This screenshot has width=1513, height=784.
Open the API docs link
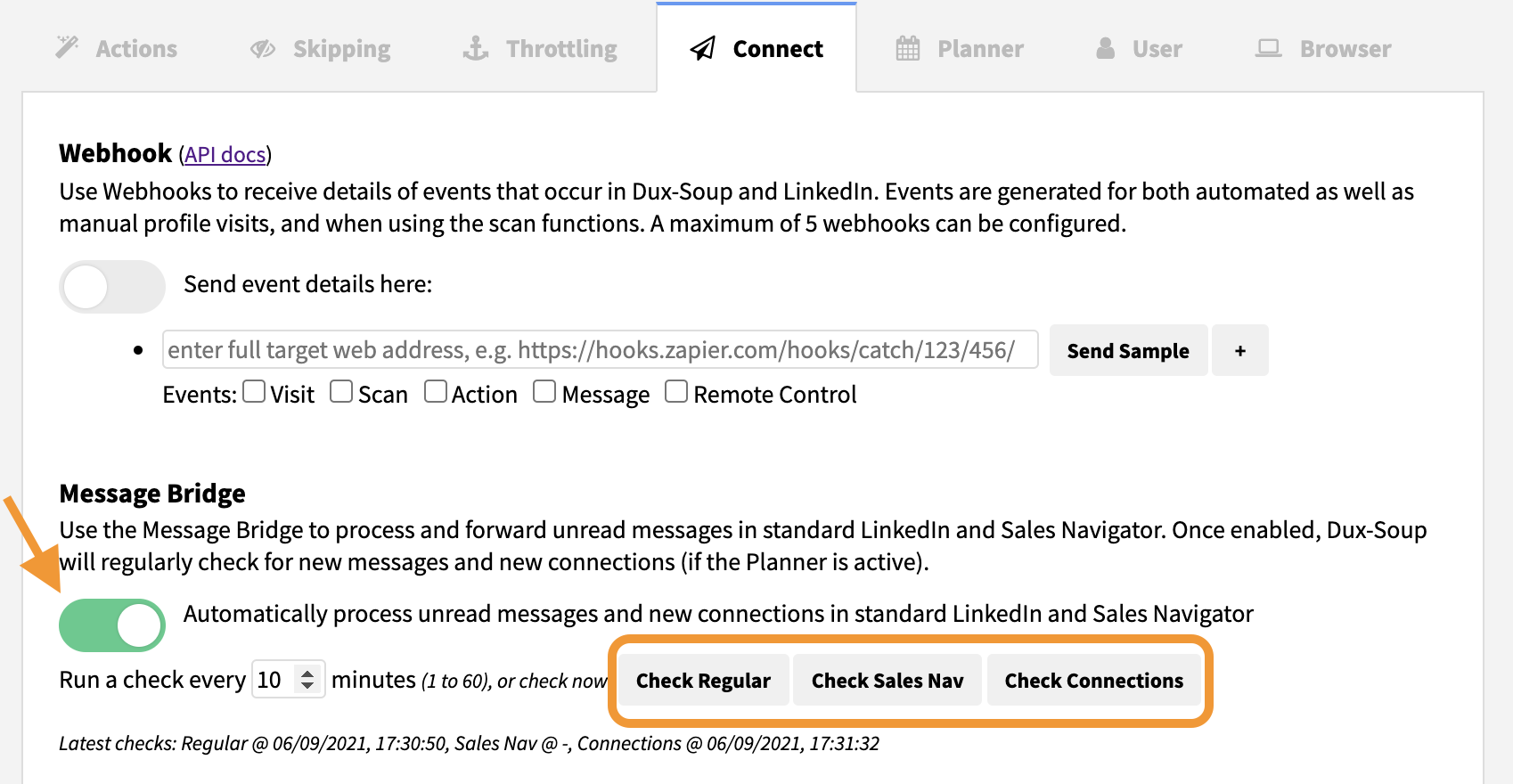coord(225,155)
